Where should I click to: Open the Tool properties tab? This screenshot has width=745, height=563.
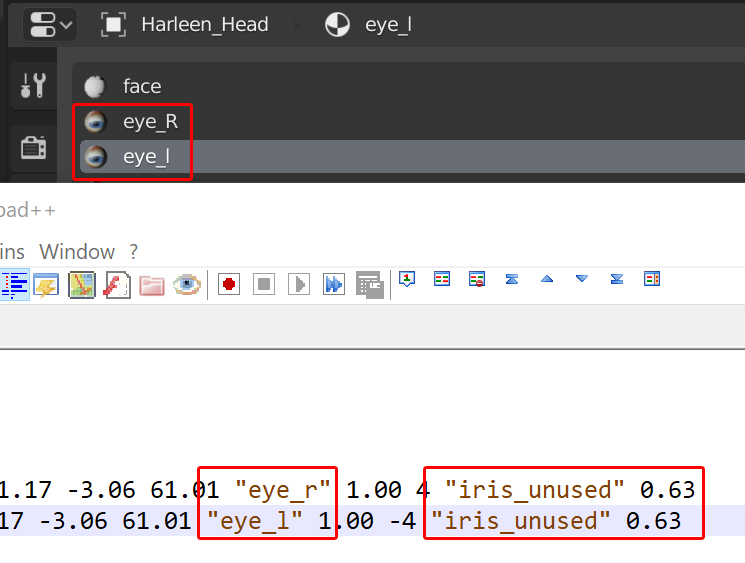33,86
